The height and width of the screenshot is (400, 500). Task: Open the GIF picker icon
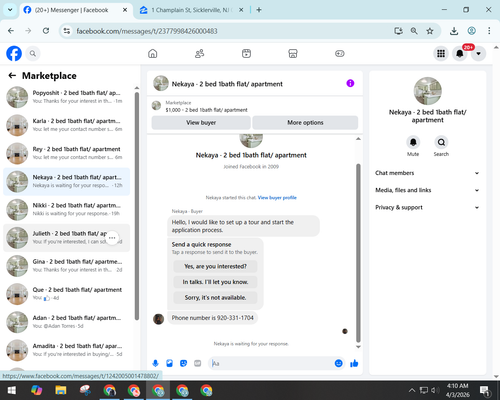tap(198, 363)
